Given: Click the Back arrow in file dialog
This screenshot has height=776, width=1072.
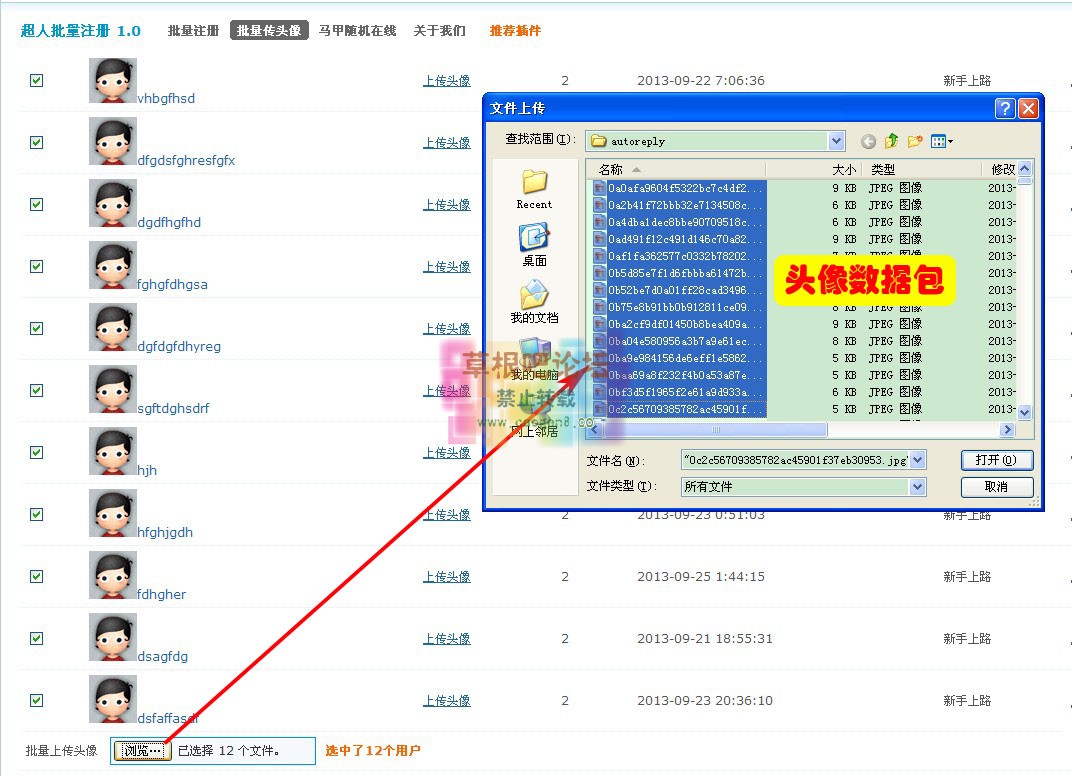Looking at the screenshot, I should tap(868, 142).
